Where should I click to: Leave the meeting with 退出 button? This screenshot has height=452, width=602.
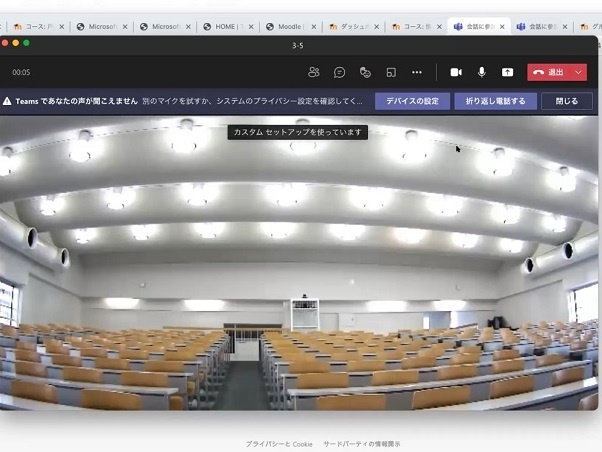(x=549, y=72)
